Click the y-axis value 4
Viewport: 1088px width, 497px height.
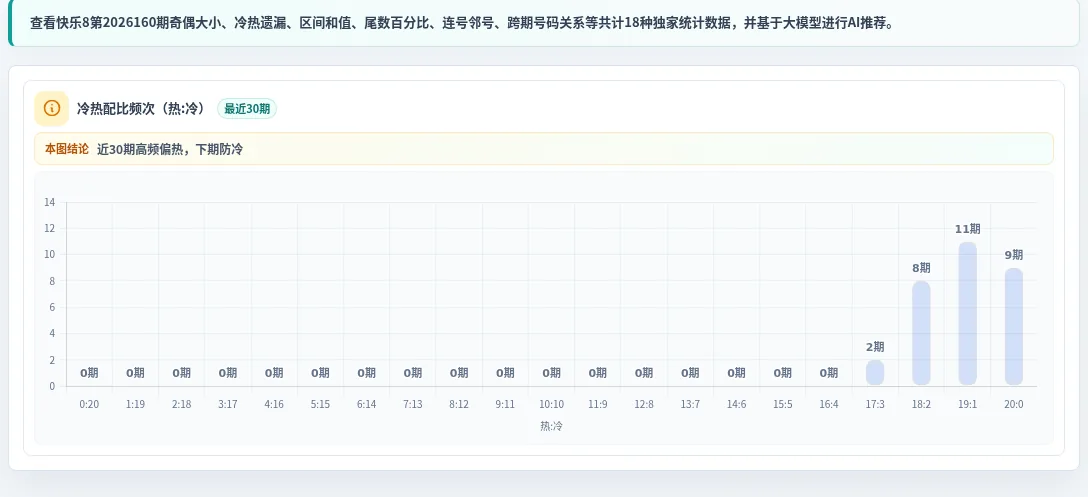tap(52, 334)
